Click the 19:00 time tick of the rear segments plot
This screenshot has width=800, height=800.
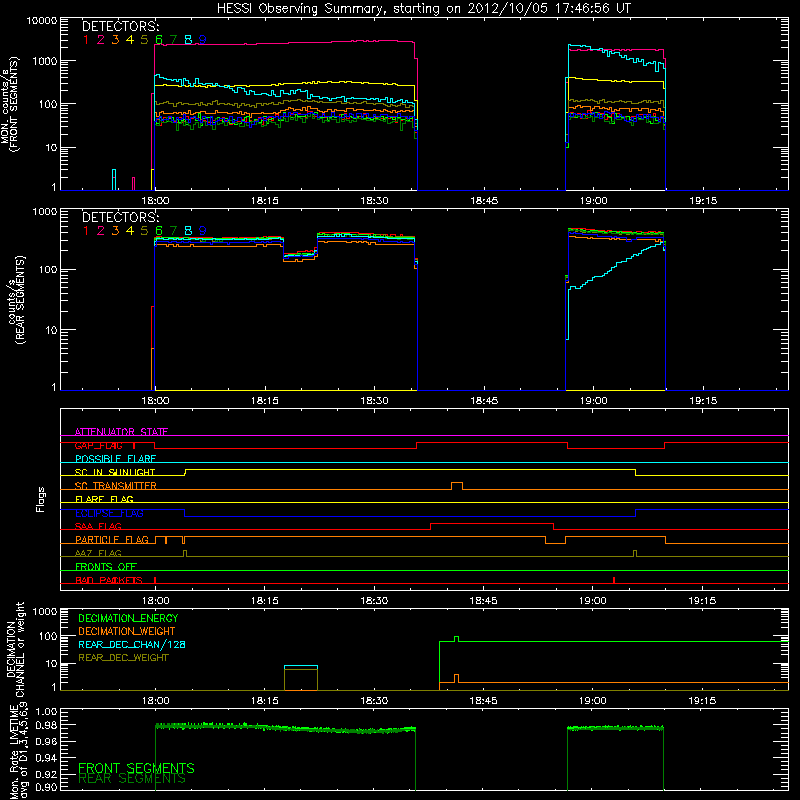[x=593, y=401]
